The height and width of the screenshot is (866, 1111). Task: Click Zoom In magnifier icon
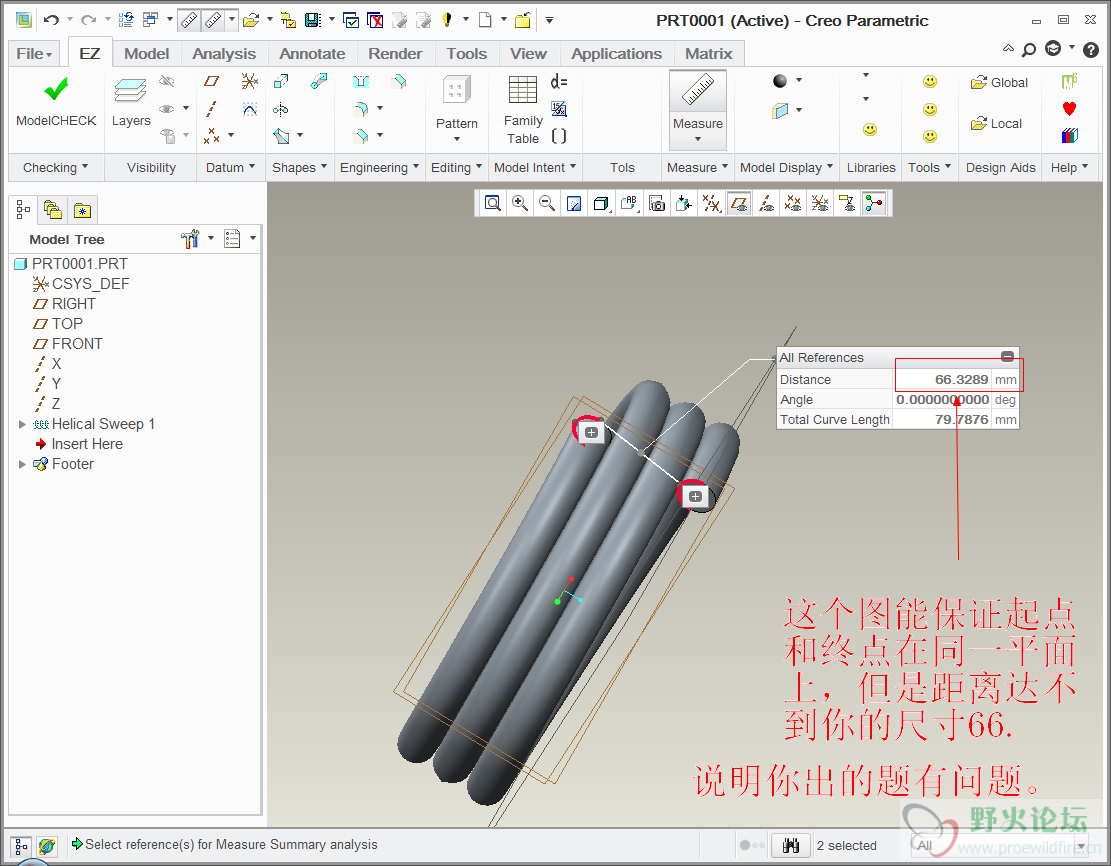pos(519,204)
